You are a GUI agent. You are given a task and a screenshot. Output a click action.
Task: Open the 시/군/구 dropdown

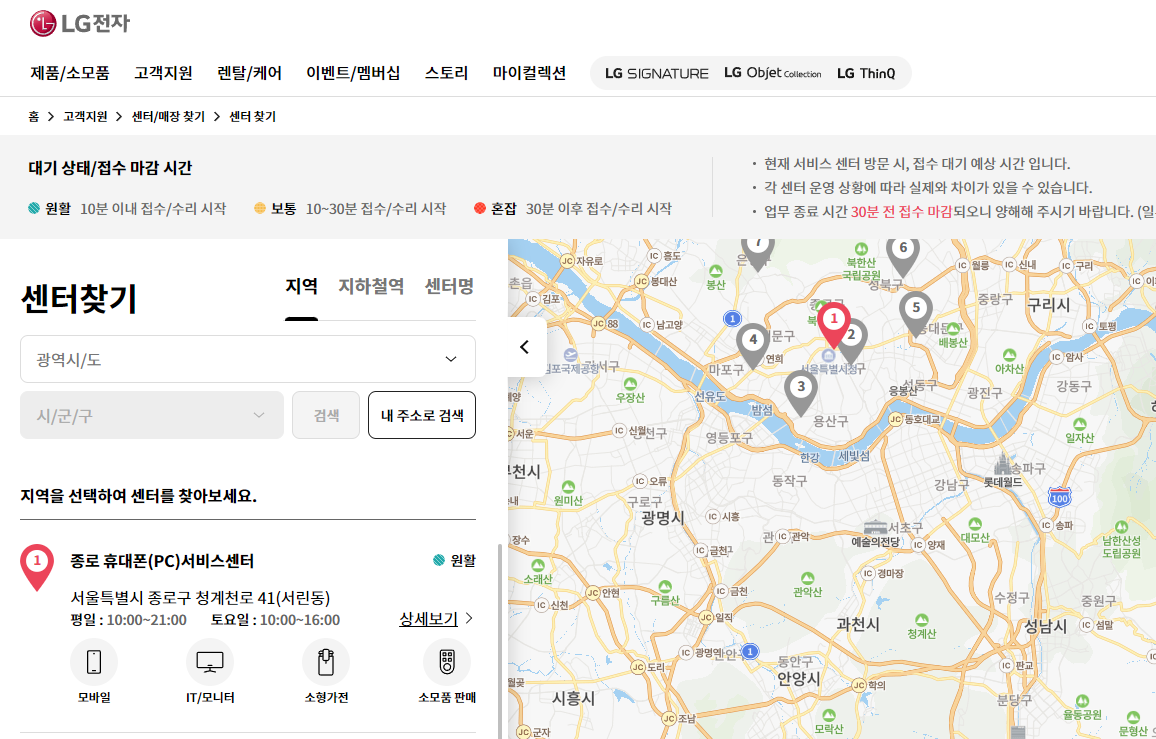(152, 415)
